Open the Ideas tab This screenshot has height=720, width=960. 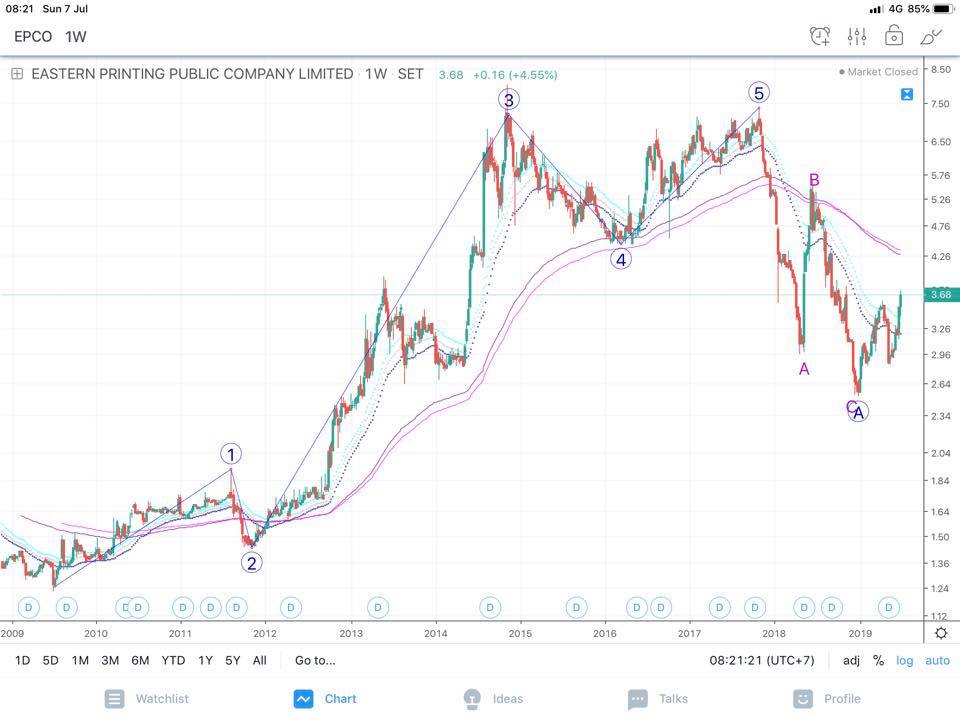[493, 699]
